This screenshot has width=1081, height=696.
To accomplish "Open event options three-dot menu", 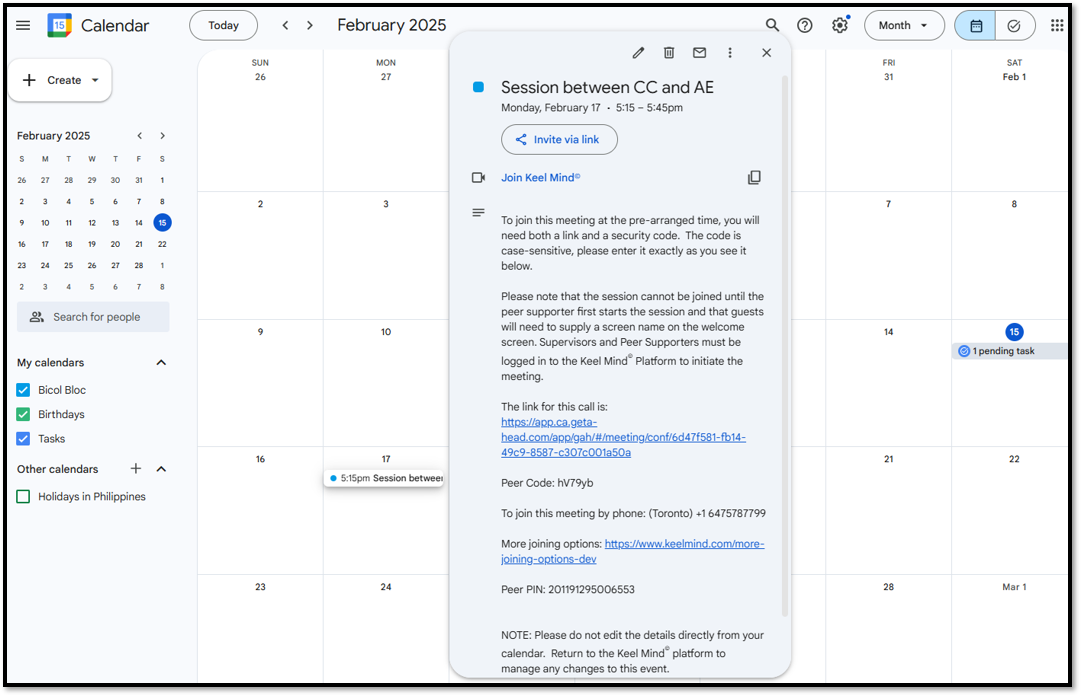I will pos(730,52).
